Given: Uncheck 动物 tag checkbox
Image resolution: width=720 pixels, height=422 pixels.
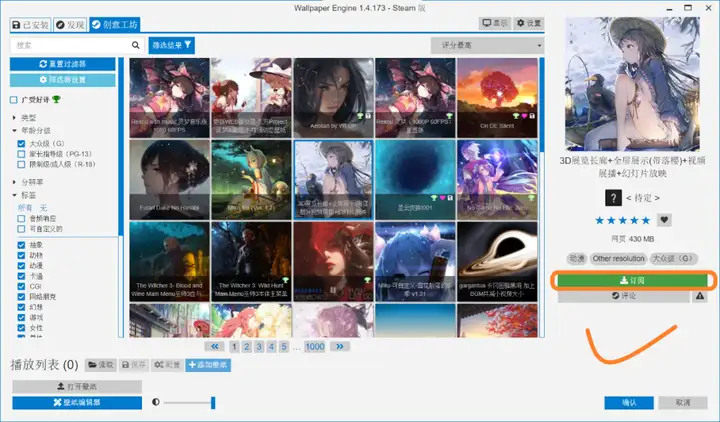Looking at the screenshot, I should pos(21,255).
